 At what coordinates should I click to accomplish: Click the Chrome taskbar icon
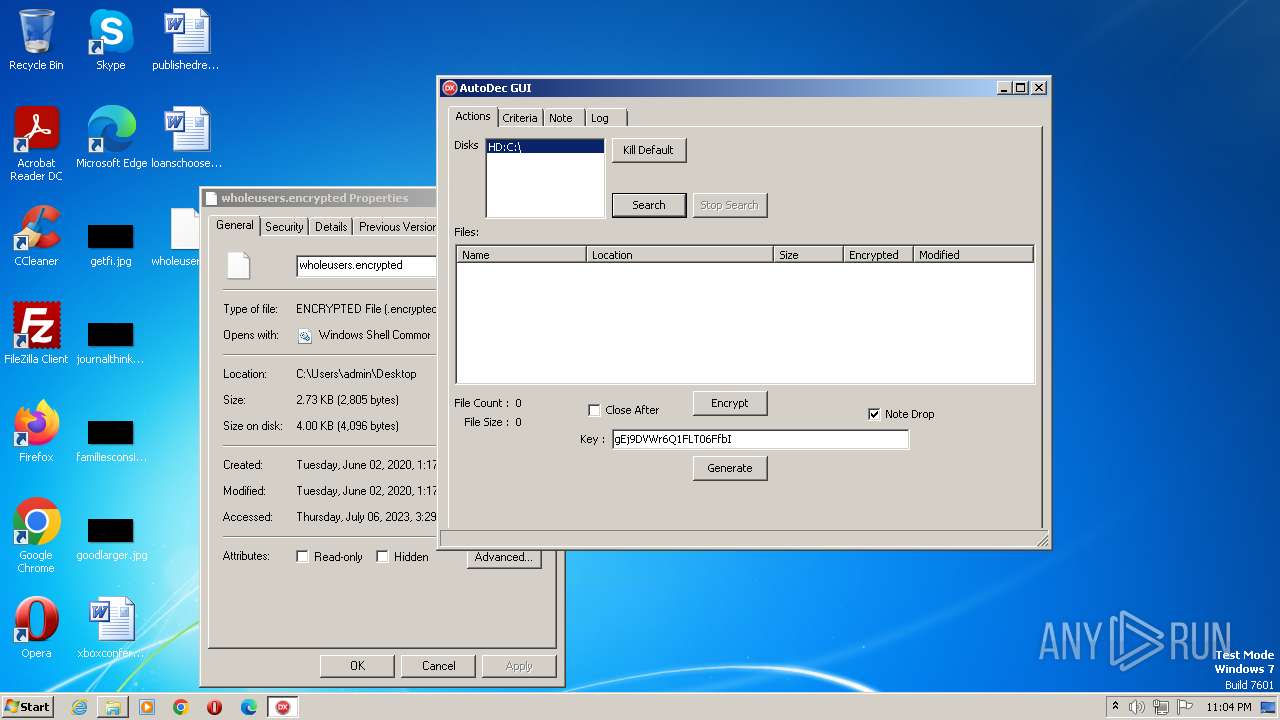[x=181, y=707]
